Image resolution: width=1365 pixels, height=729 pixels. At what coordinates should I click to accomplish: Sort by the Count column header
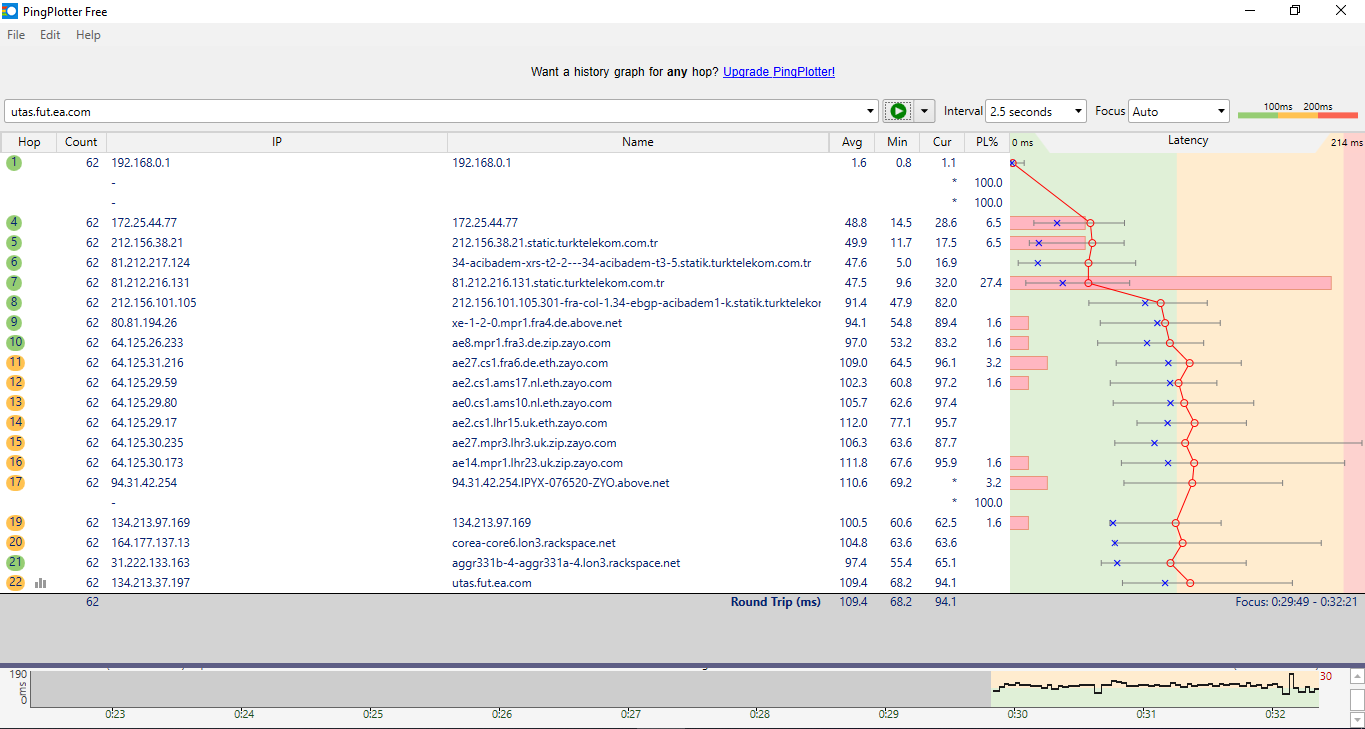pos(81,142)
